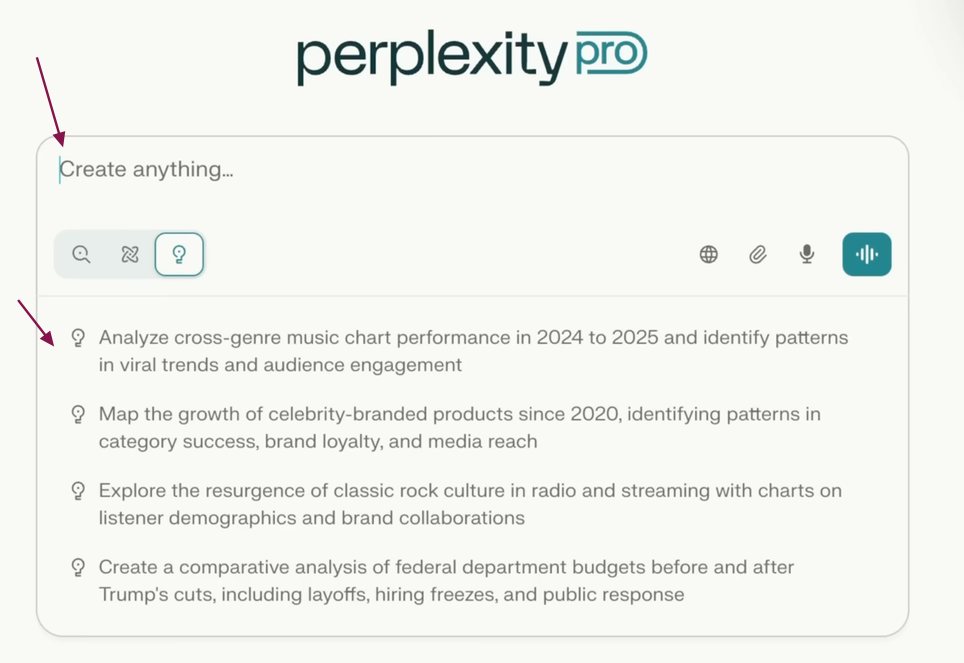This screenshot has width=964, height=663.
Task: Choose the celebrity-branded products growth suggestion
Action: click(459, 427)
